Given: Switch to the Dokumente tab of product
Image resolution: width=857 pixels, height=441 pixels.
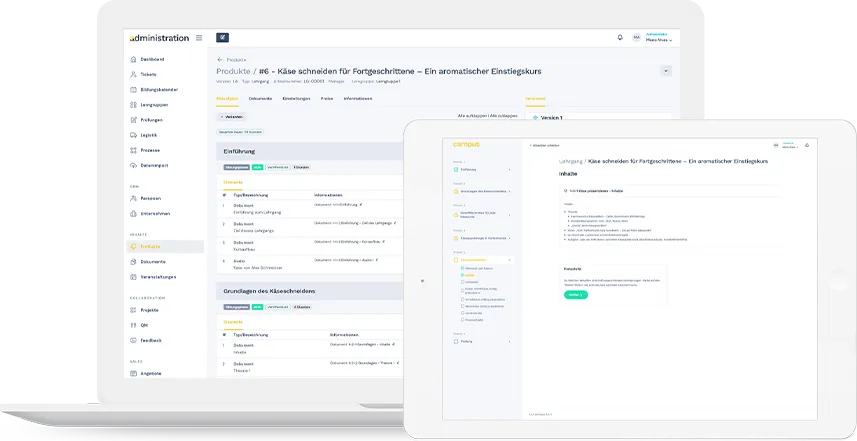Looking at the screenshot, I should 260,98.
